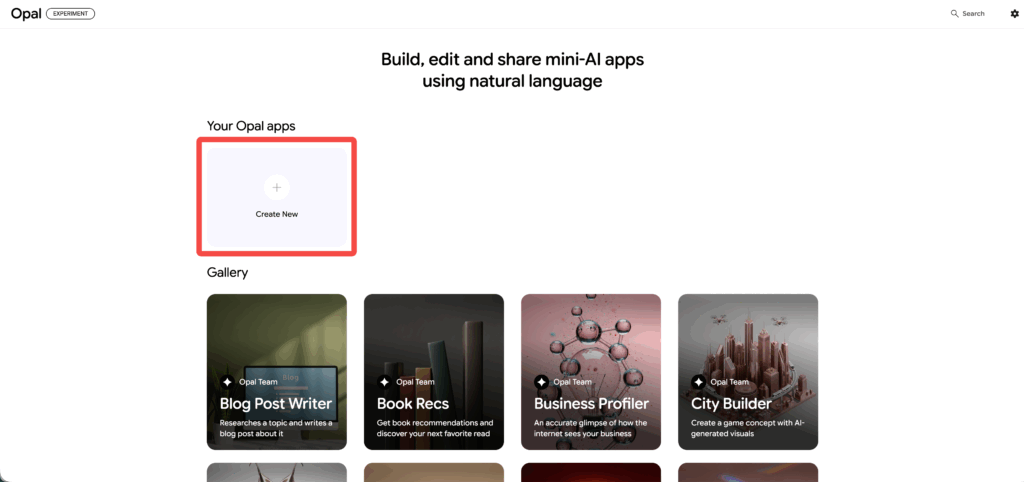Launch the Business Profiler app title
Viewport: 1024px width, 482px height.
[591, 404]
